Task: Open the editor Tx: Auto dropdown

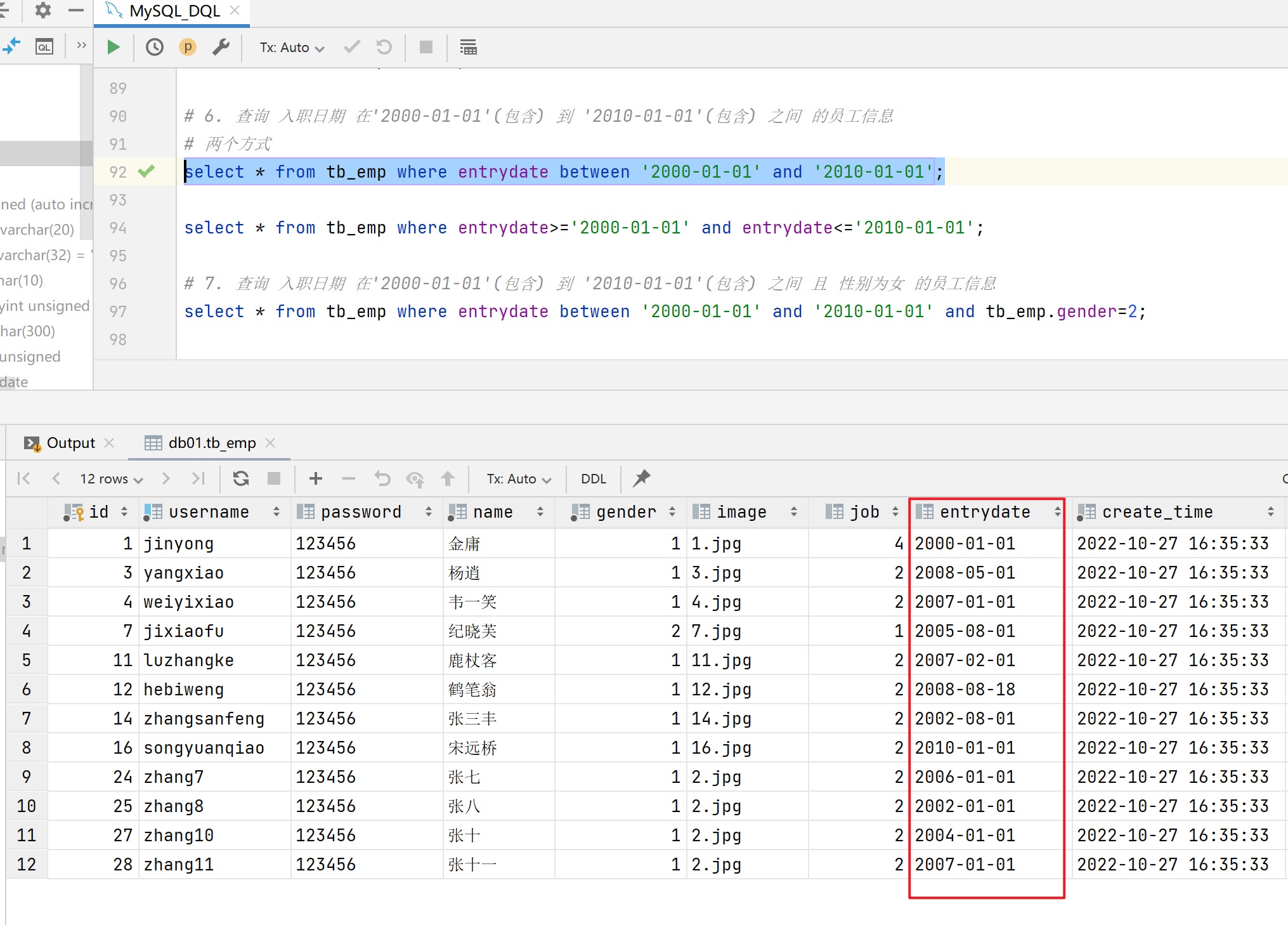Action: [292, 48]
